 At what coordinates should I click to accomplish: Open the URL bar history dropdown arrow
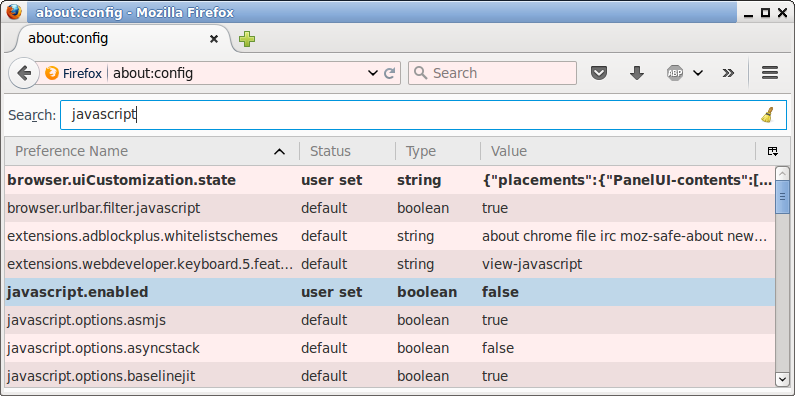coord(373,73)
